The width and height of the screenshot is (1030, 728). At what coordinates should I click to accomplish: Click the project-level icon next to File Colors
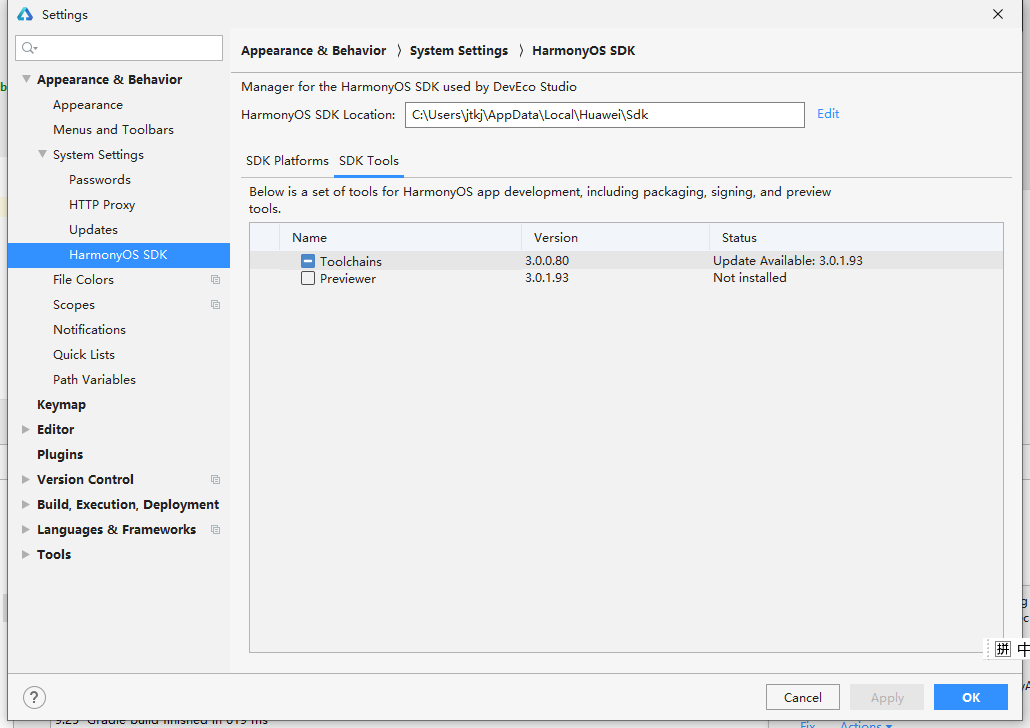click(215, 280)
